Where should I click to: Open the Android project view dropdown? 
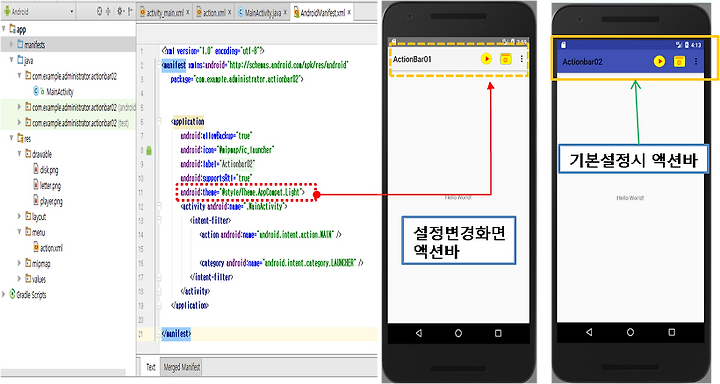pyautogui.click(x=39, y=11)
